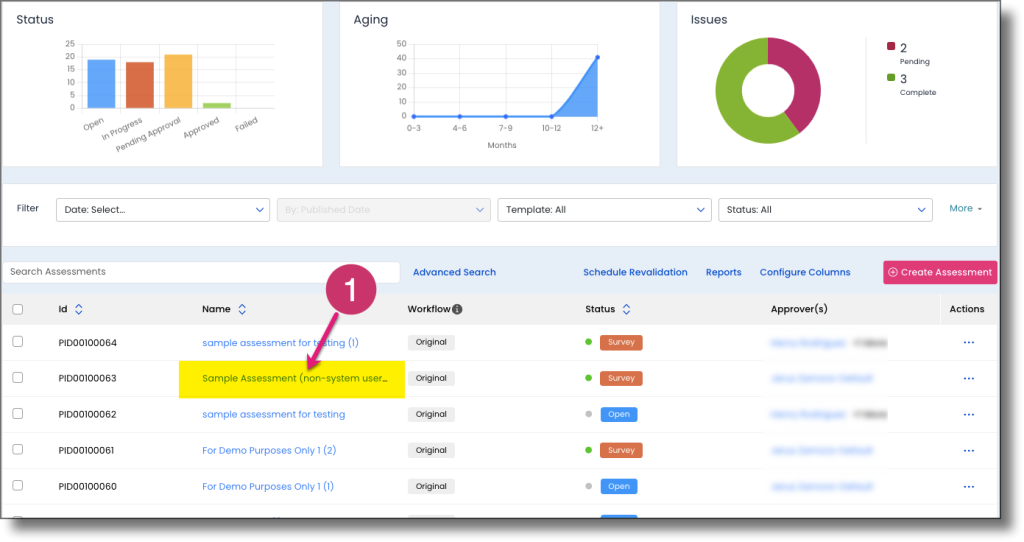
Task: Click Original workflow tag for PID00100063
Action: [431, 378]
